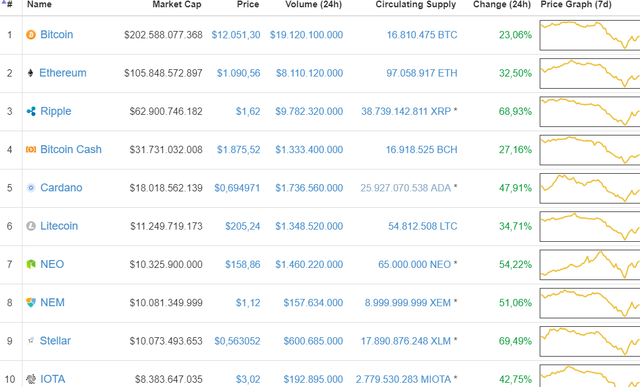Open Bitcoin price $12.051,30 link

pyautogui.click(x=236, y=35)
